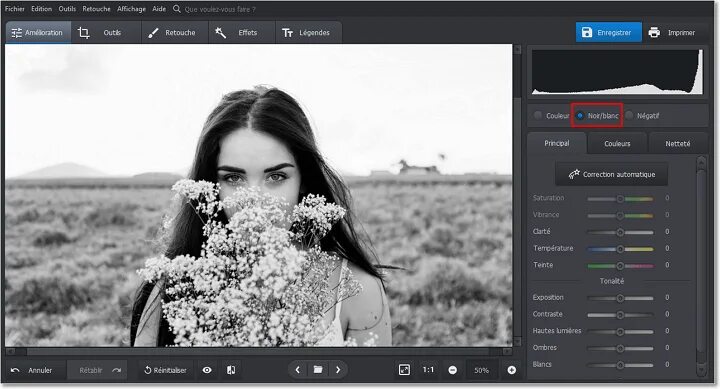Open the Fichier menu

coord(15,9)
